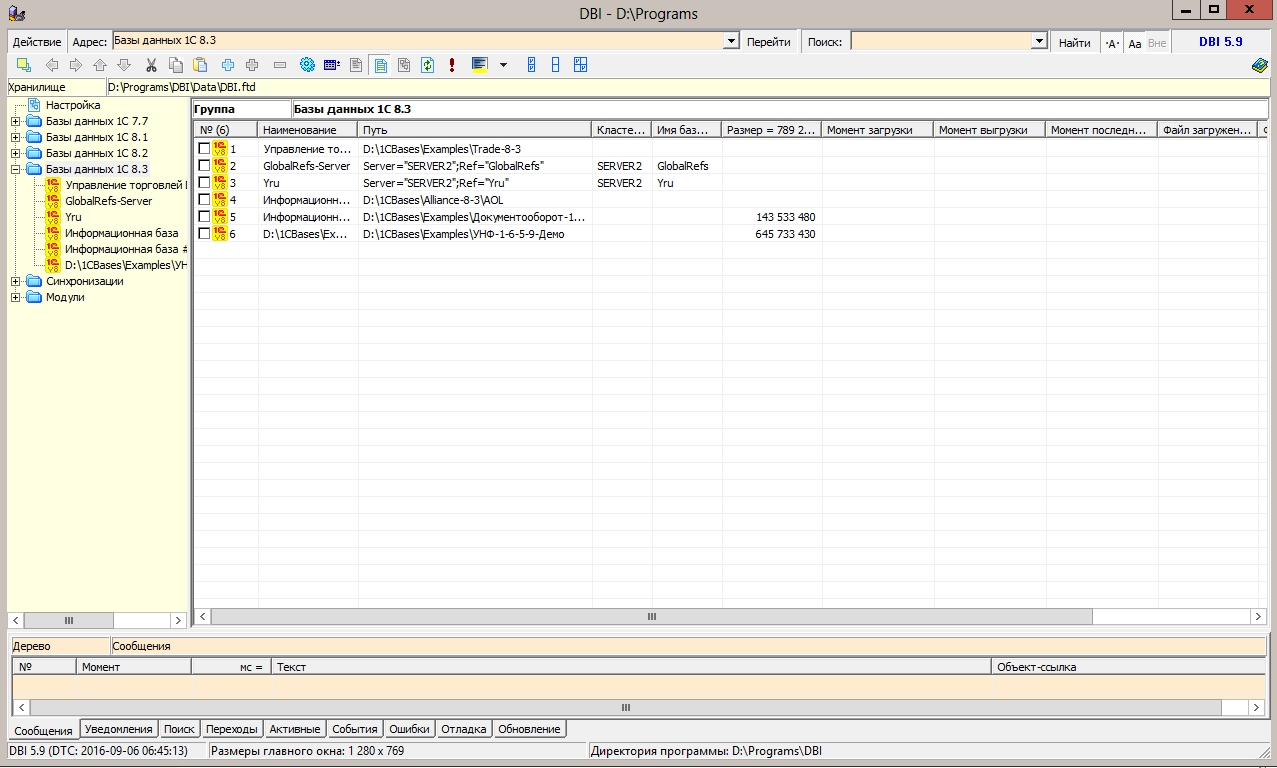
Task: Click the red exclamation mark icon
Action: coord(452,65)
